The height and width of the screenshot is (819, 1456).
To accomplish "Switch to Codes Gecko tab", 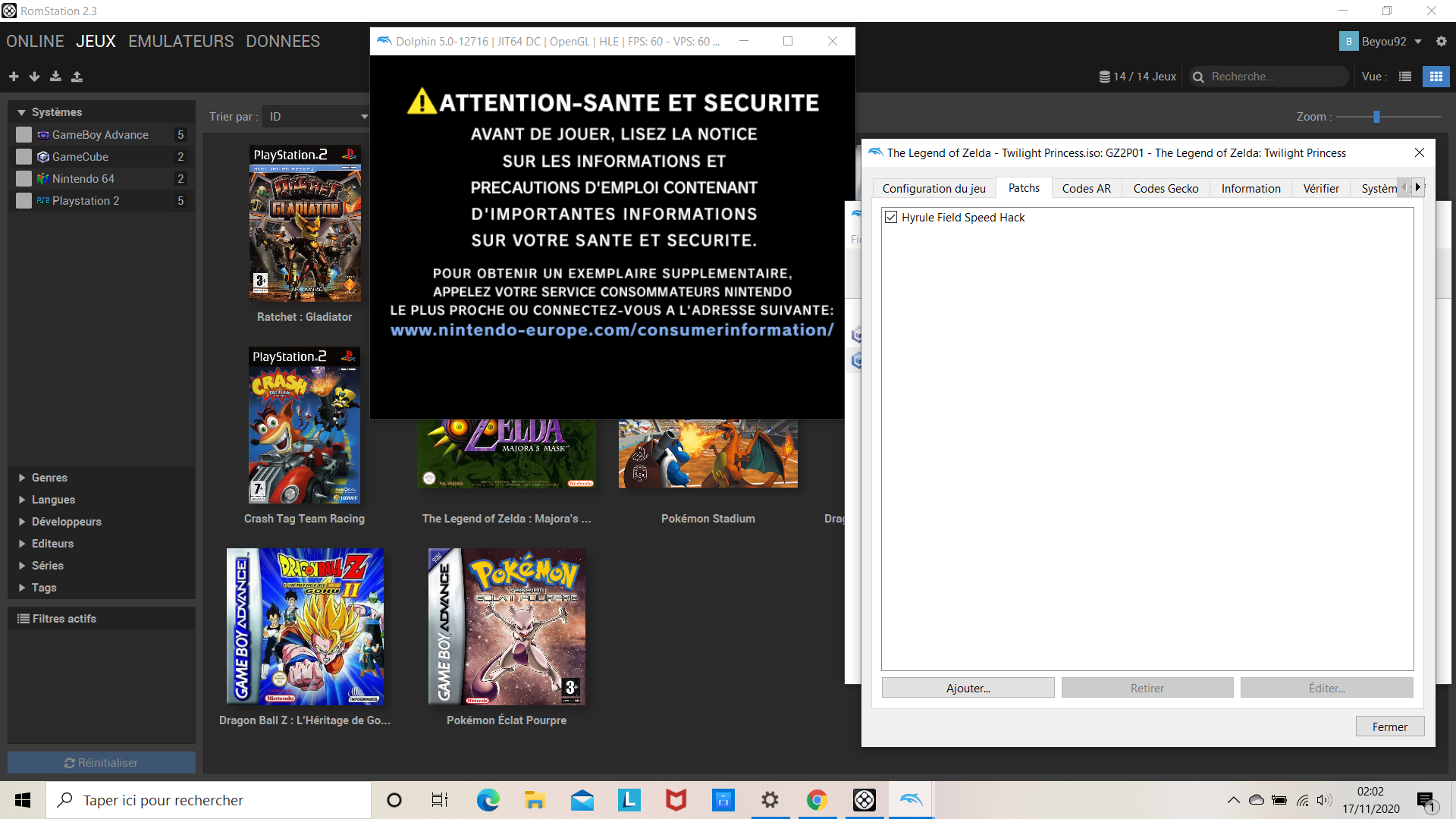I will [x=1166, y=188].
